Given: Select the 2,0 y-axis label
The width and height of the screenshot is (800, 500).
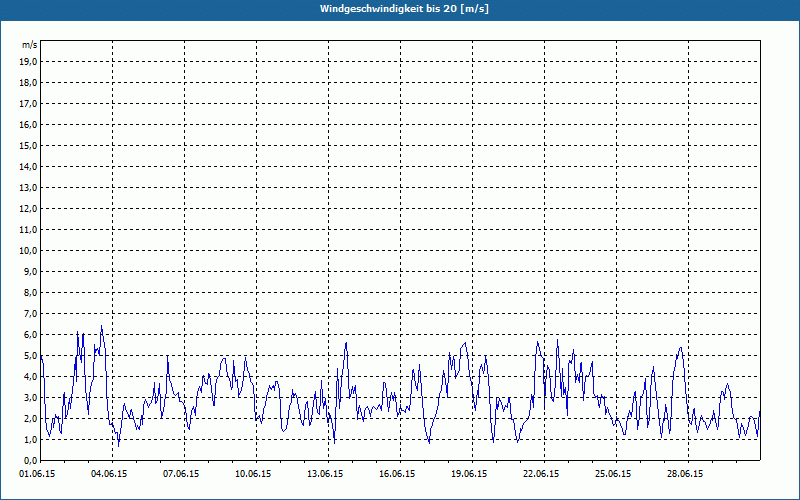Looking at the screenshot, I should point(30,418).
